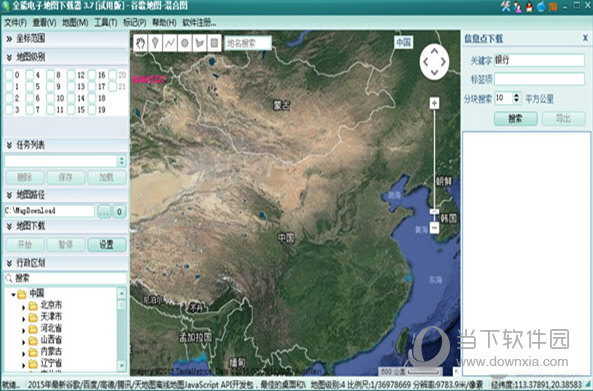Collapse the 地图级别 section
Image resolution: width=593 pixels, height=391 pixels.
(x=9, y=57)
